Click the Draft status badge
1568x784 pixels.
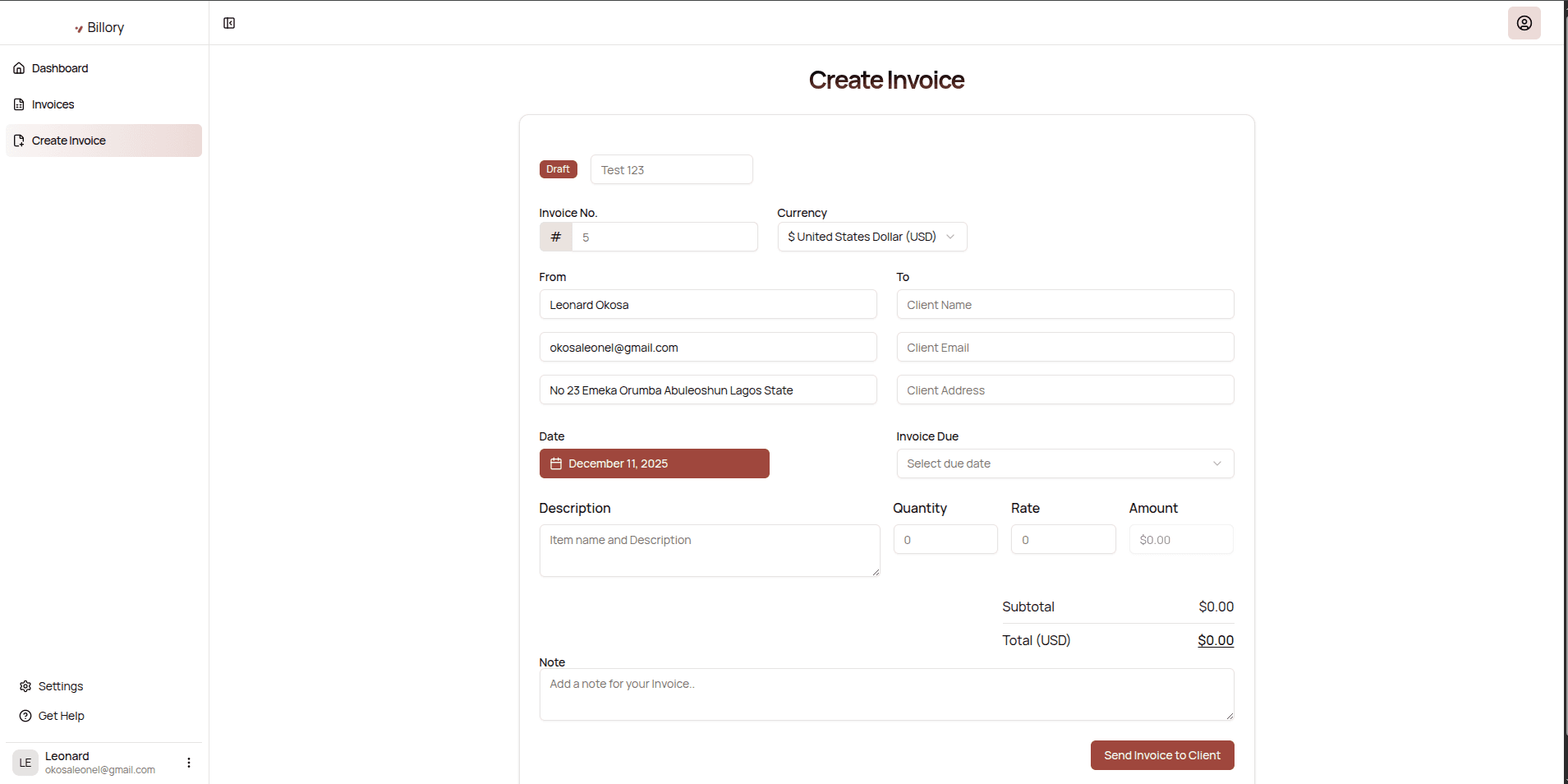point(558,169)
